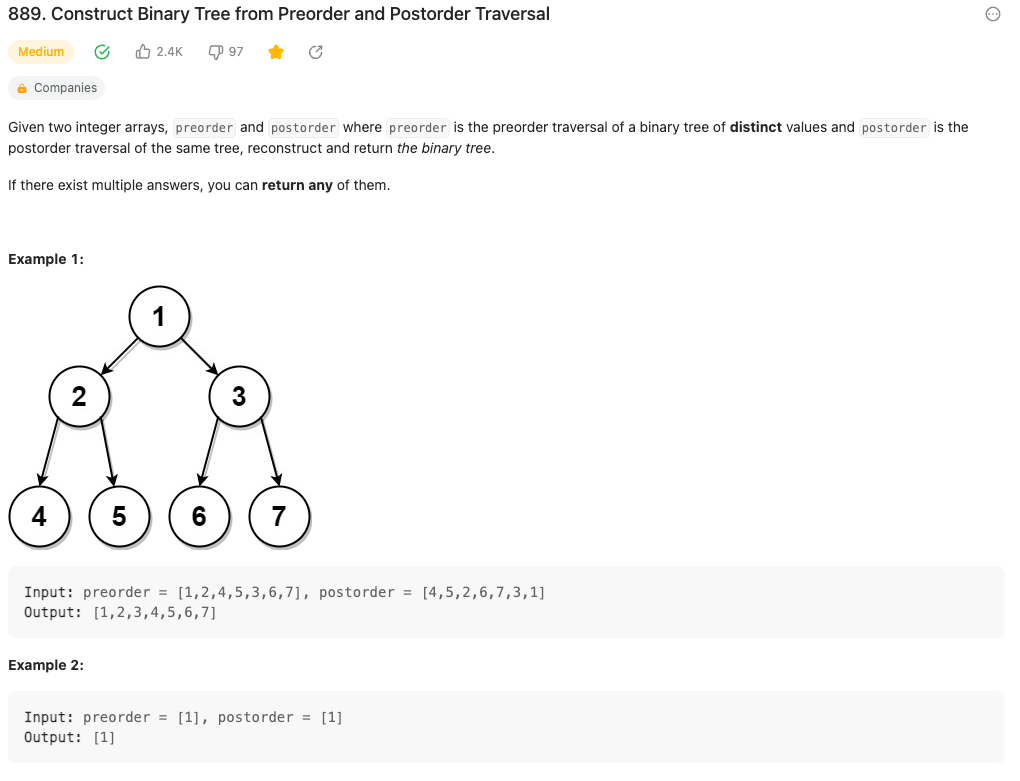The width and height of the screenshot is (1020, 781).
Task: Click the green solved checkmark icon
Action: 102,52
